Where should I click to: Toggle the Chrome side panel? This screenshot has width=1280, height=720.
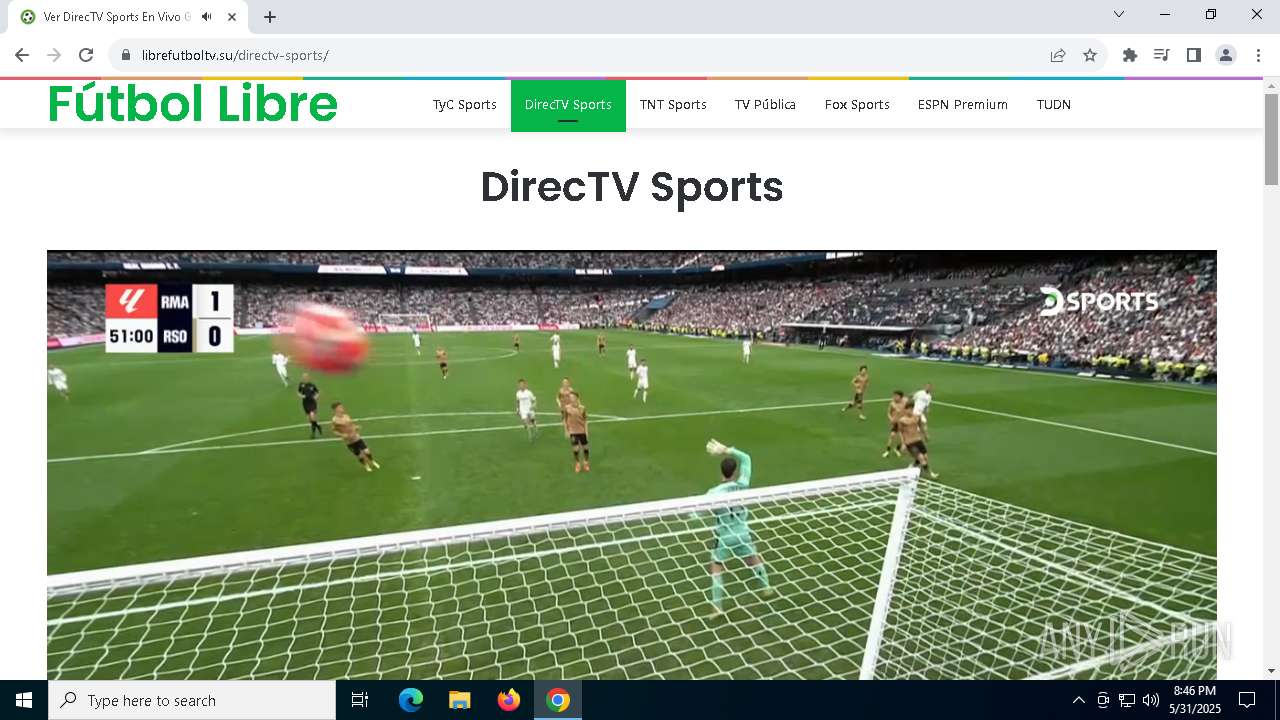1194,55
